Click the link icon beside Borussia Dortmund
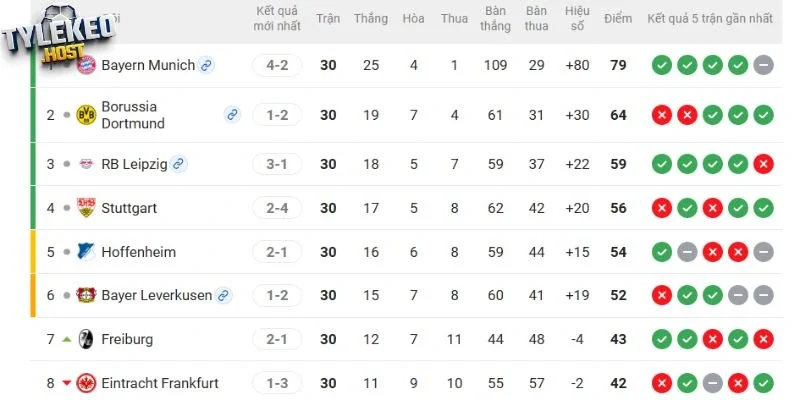The height and width of the screenshot is (400, 800). tap(232, 115)
